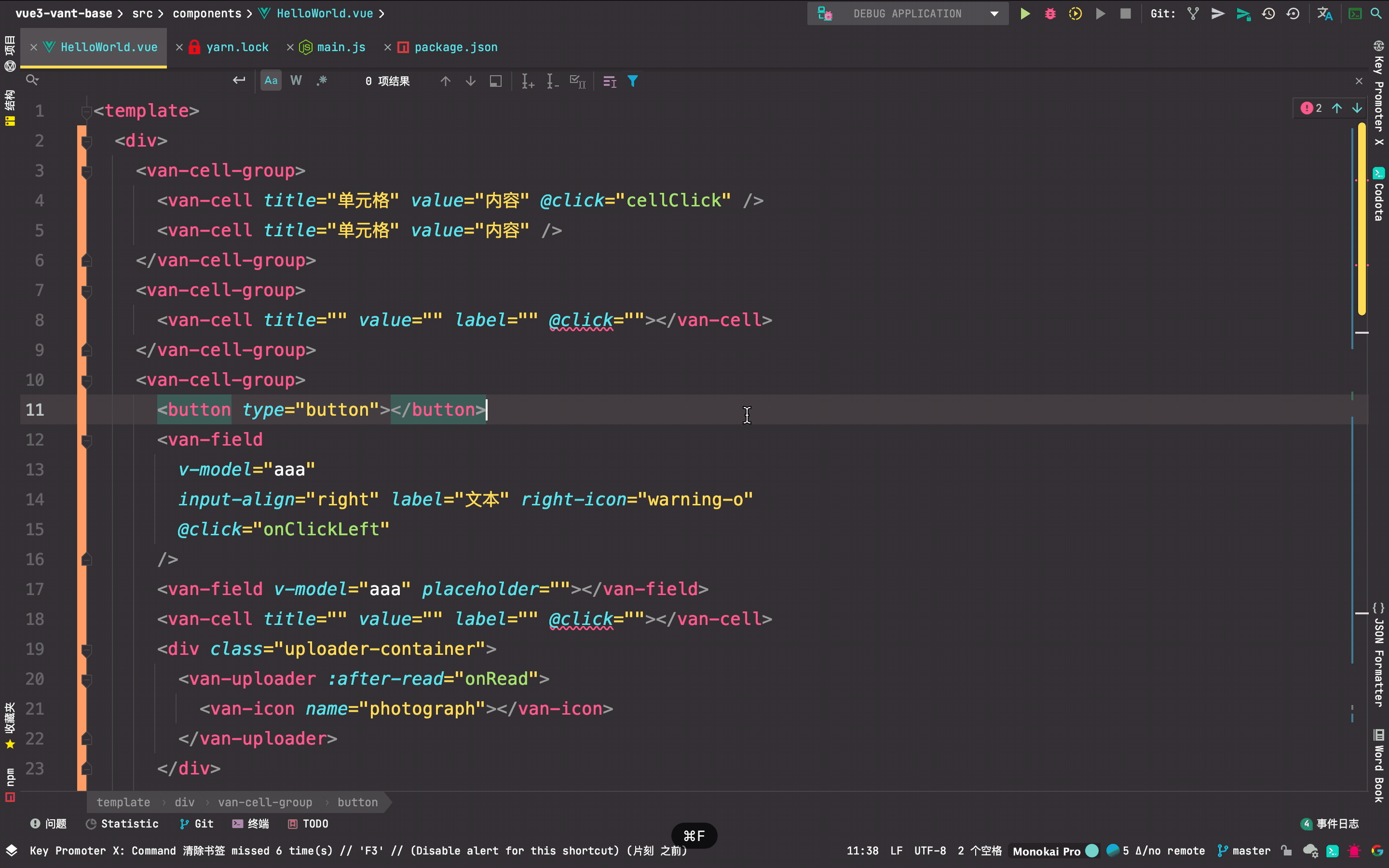
Task: Toggle Regex search option button
Action: click(321, 81)
